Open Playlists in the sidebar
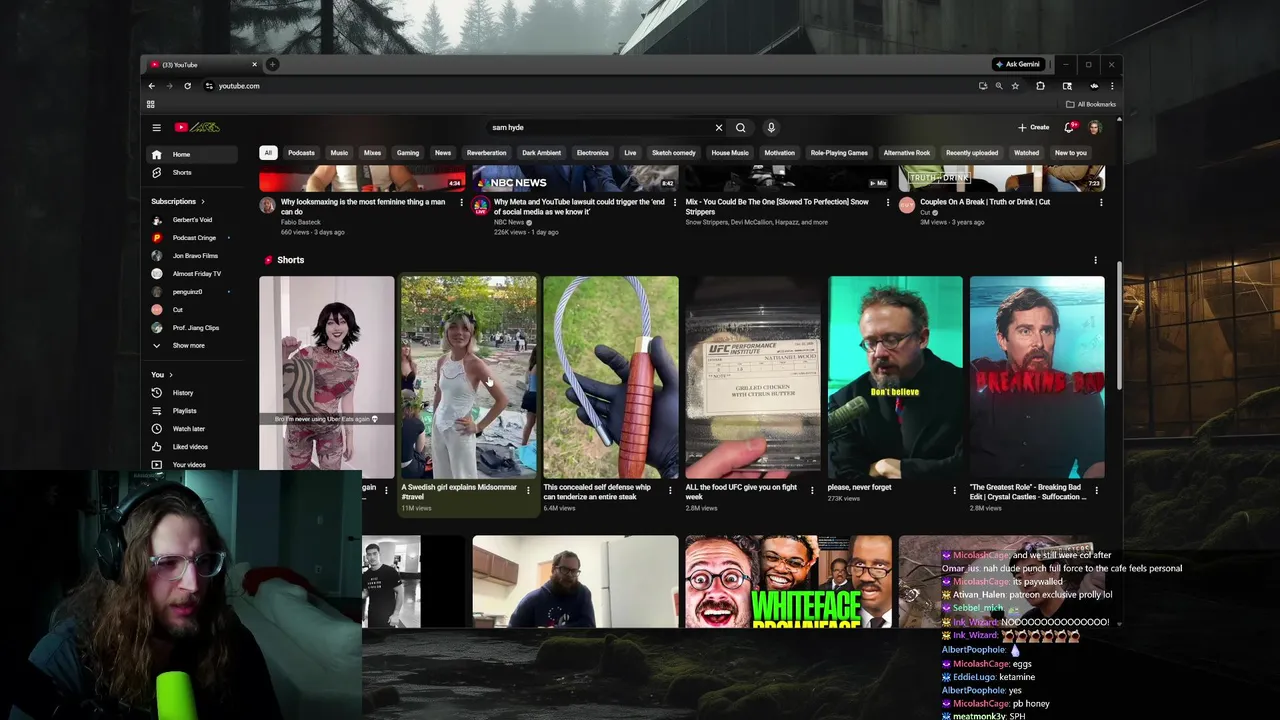The height and width of the screenshot is (720, 1280). click(x=191, y=411)
